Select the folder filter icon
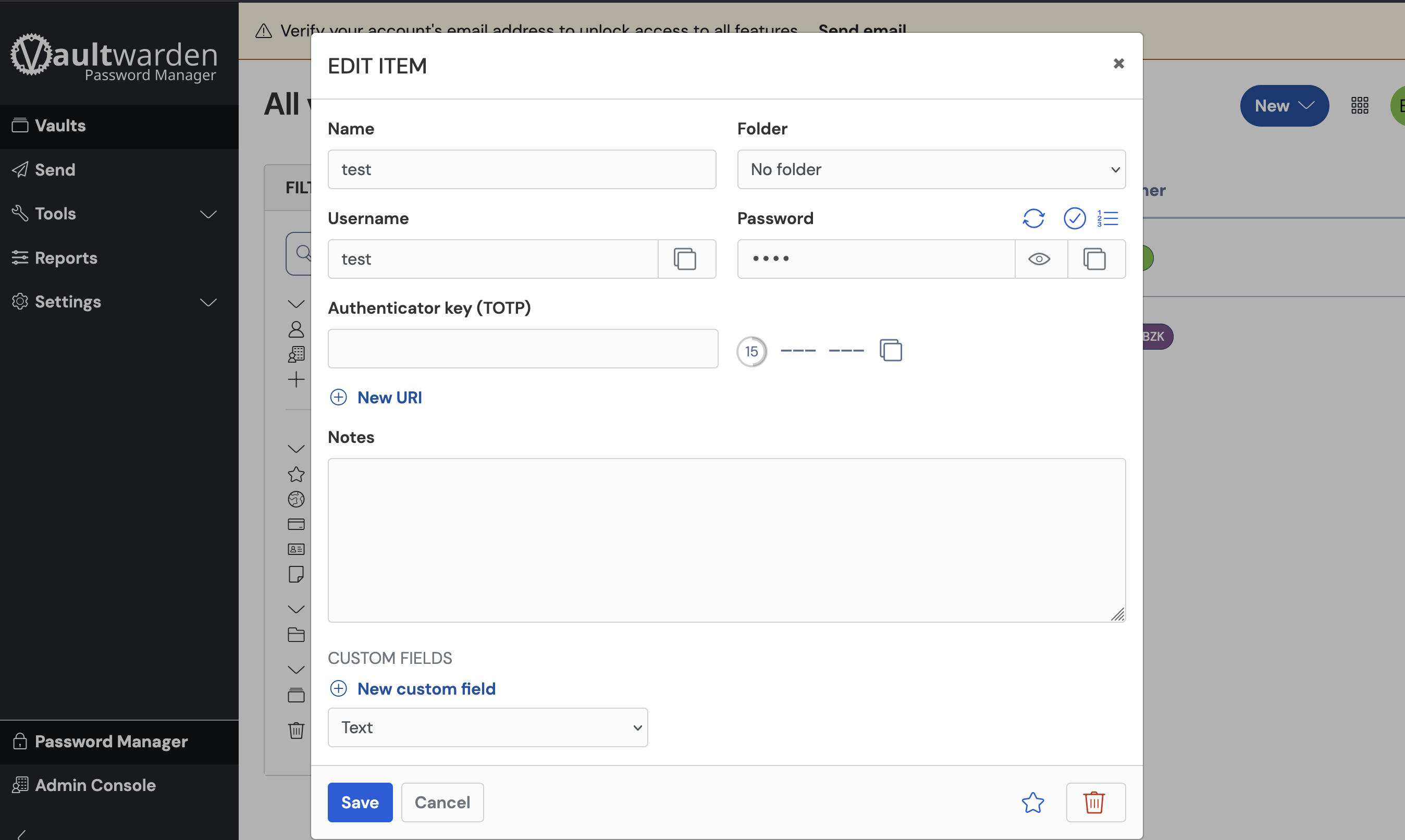 pyautogui.click(x=296, y=635)
